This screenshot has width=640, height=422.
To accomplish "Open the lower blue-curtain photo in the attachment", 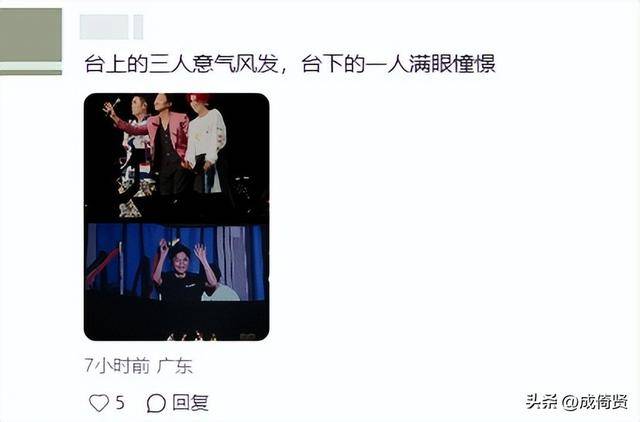I will click(x=176, y=282).
